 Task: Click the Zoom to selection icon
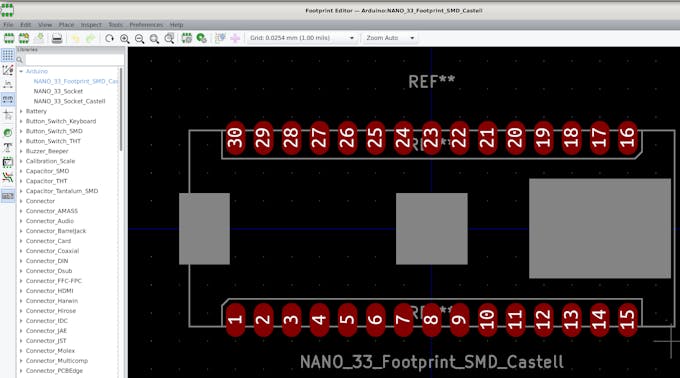[169, 38]
